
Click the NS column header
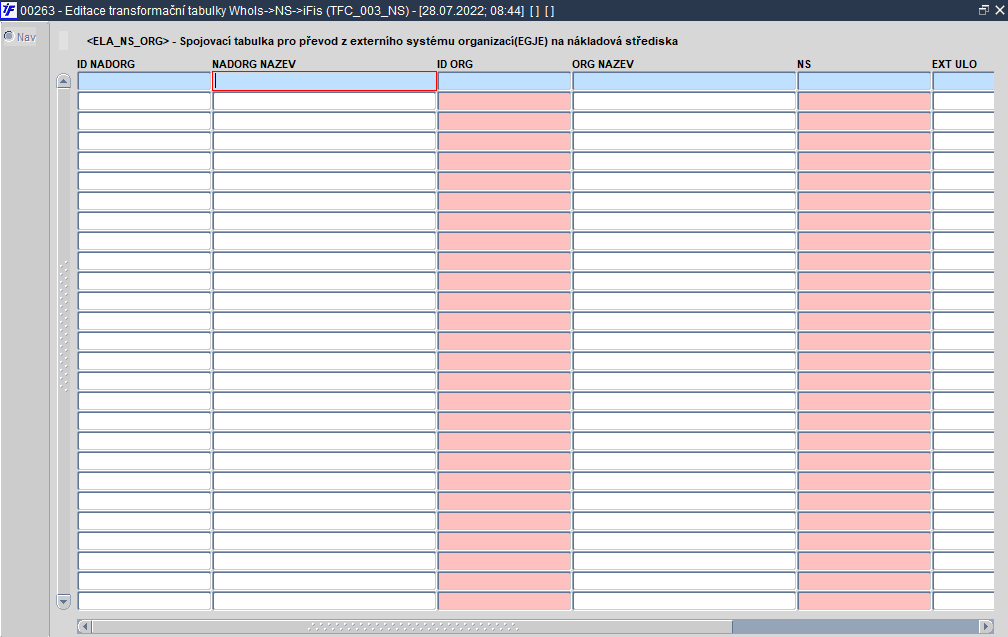(804, 64)
